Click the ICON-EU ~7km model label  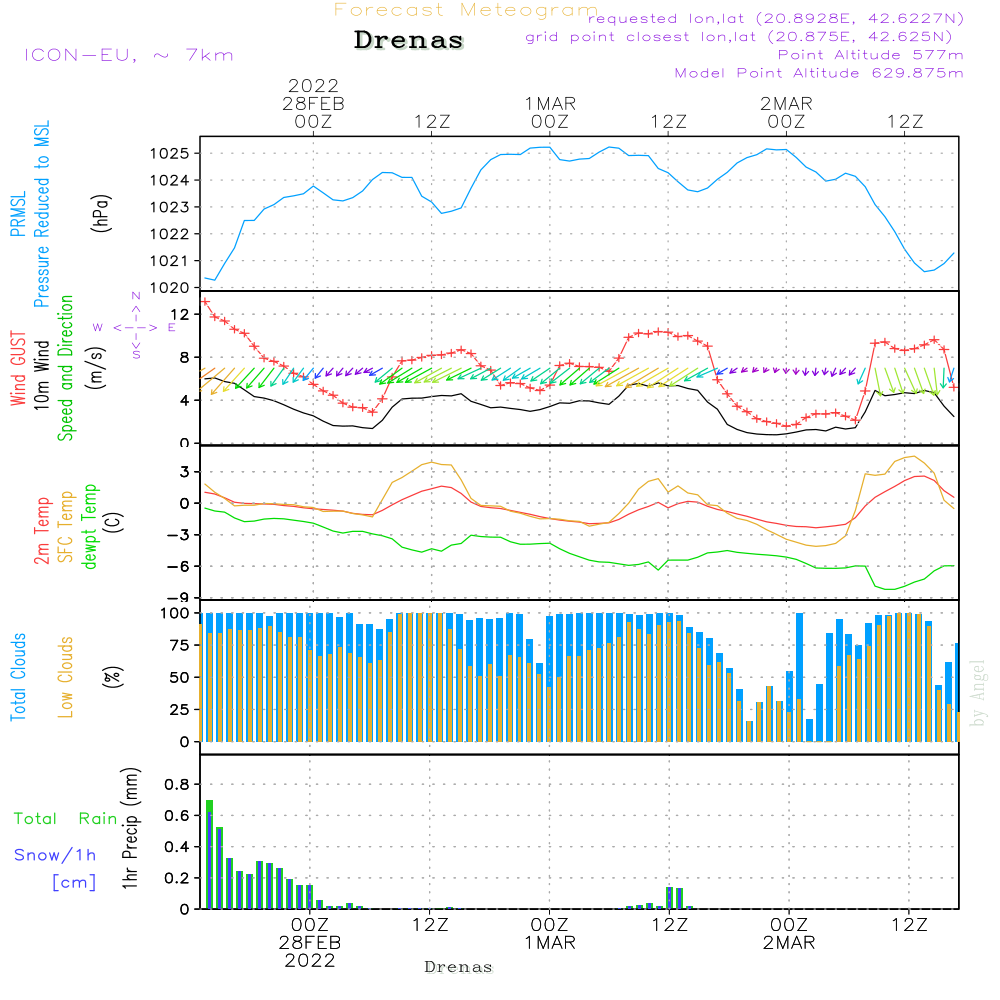click(128, 55)
